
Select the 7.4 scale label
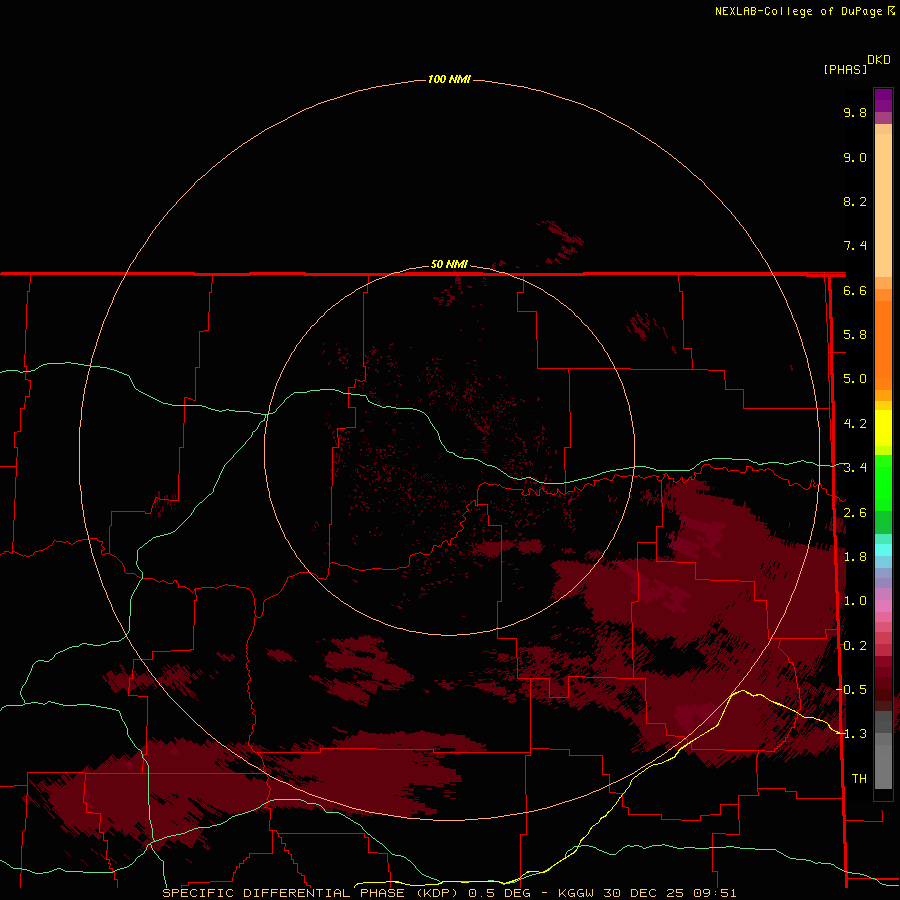(855, 246)
